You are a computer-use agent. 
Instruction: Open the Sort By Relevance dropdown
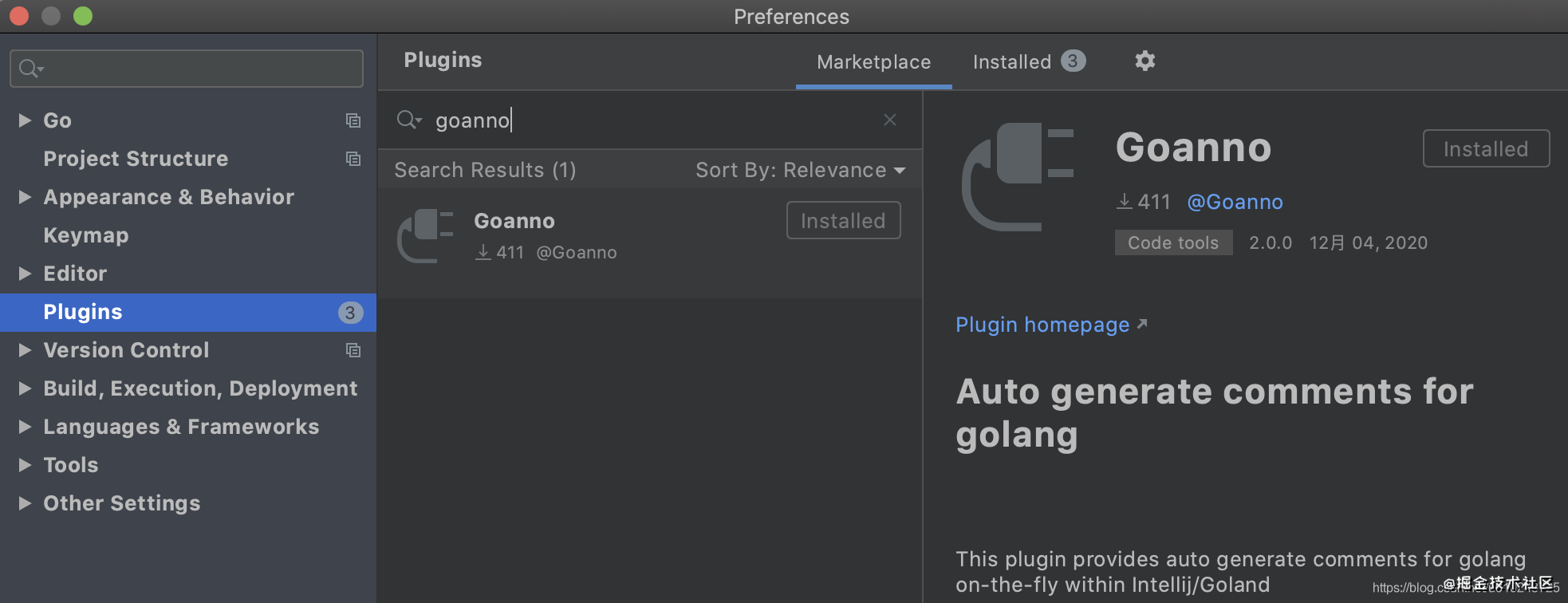pyautogui.click(x=800, y=170)
